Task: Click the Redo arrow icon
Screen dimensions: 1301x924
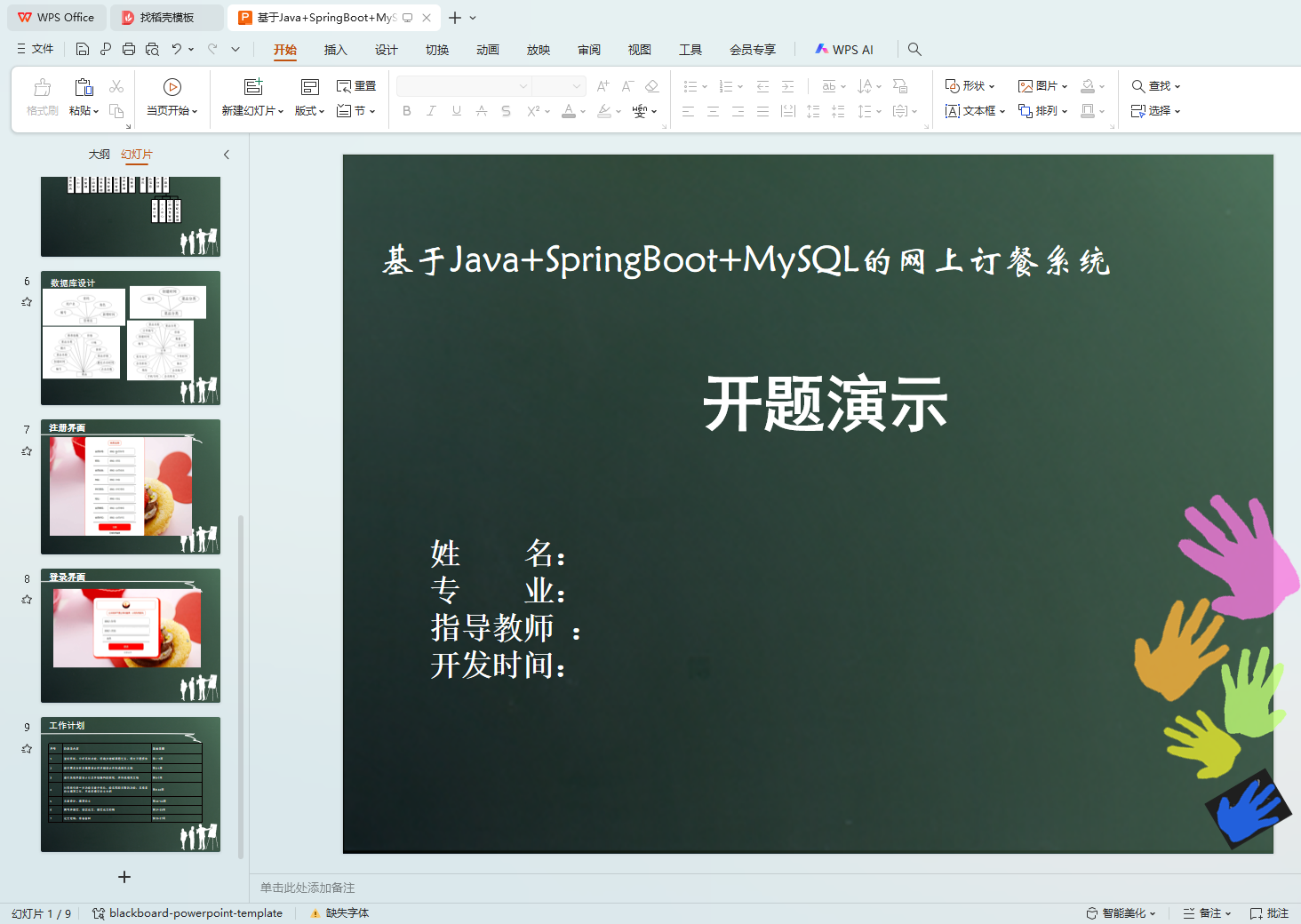Action: point(212,50)
